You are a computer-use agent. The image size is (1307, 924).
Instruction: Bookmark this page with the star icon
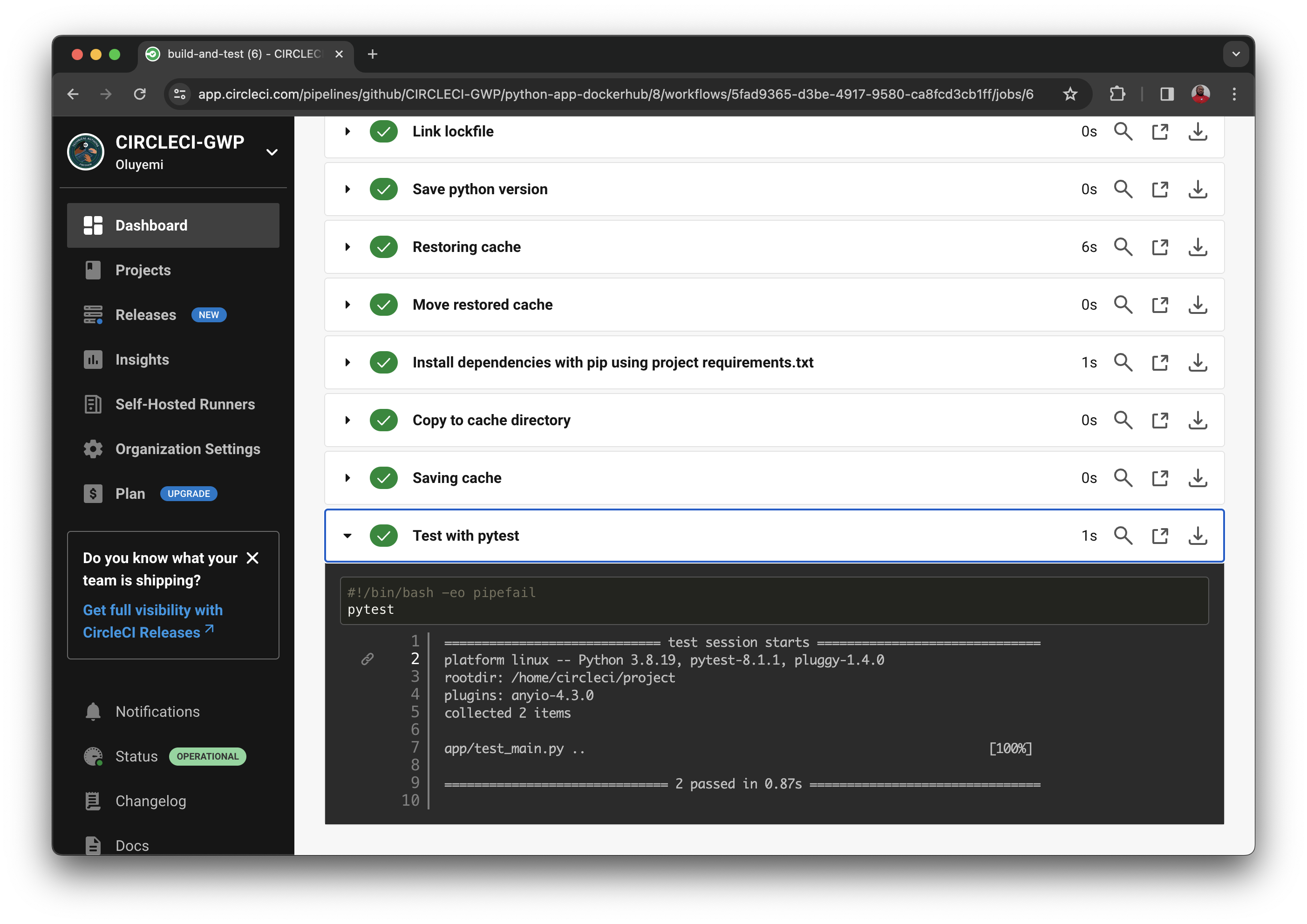[1069, 94]
